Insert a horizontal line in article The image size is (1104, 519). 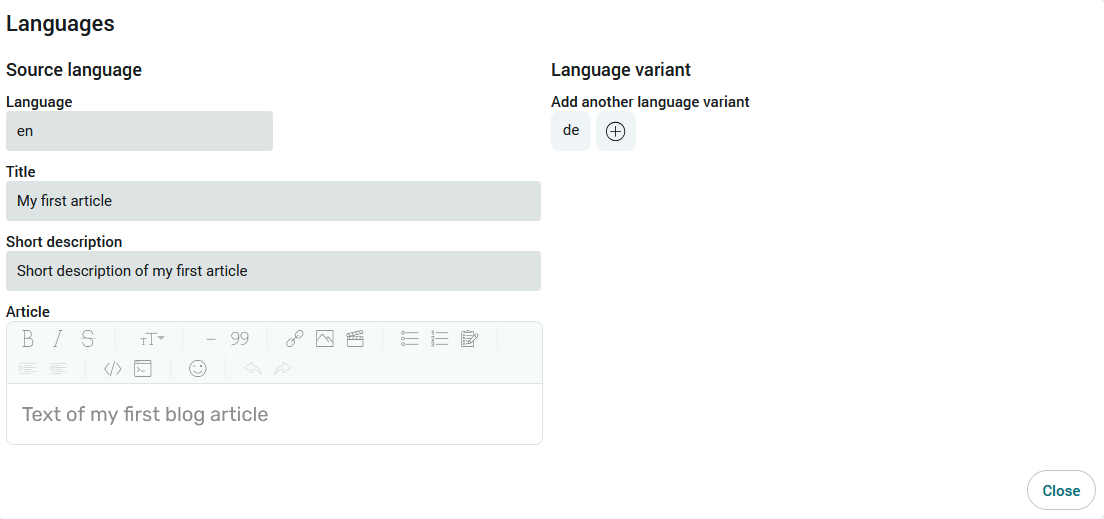211,339
